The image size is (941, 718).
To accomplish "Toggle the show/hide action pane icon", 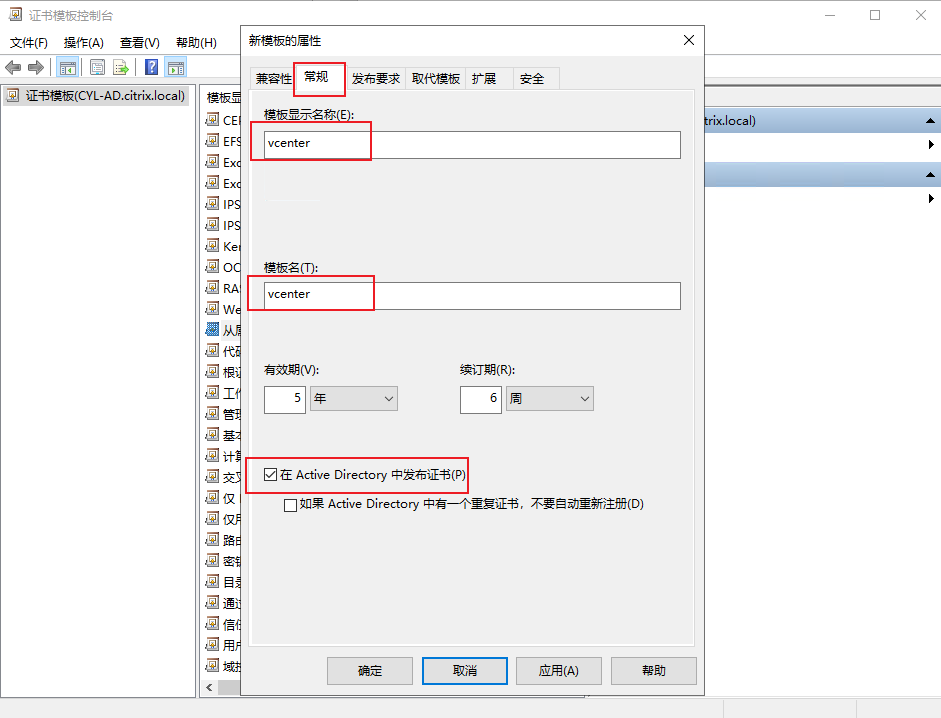I will point(176,67).
